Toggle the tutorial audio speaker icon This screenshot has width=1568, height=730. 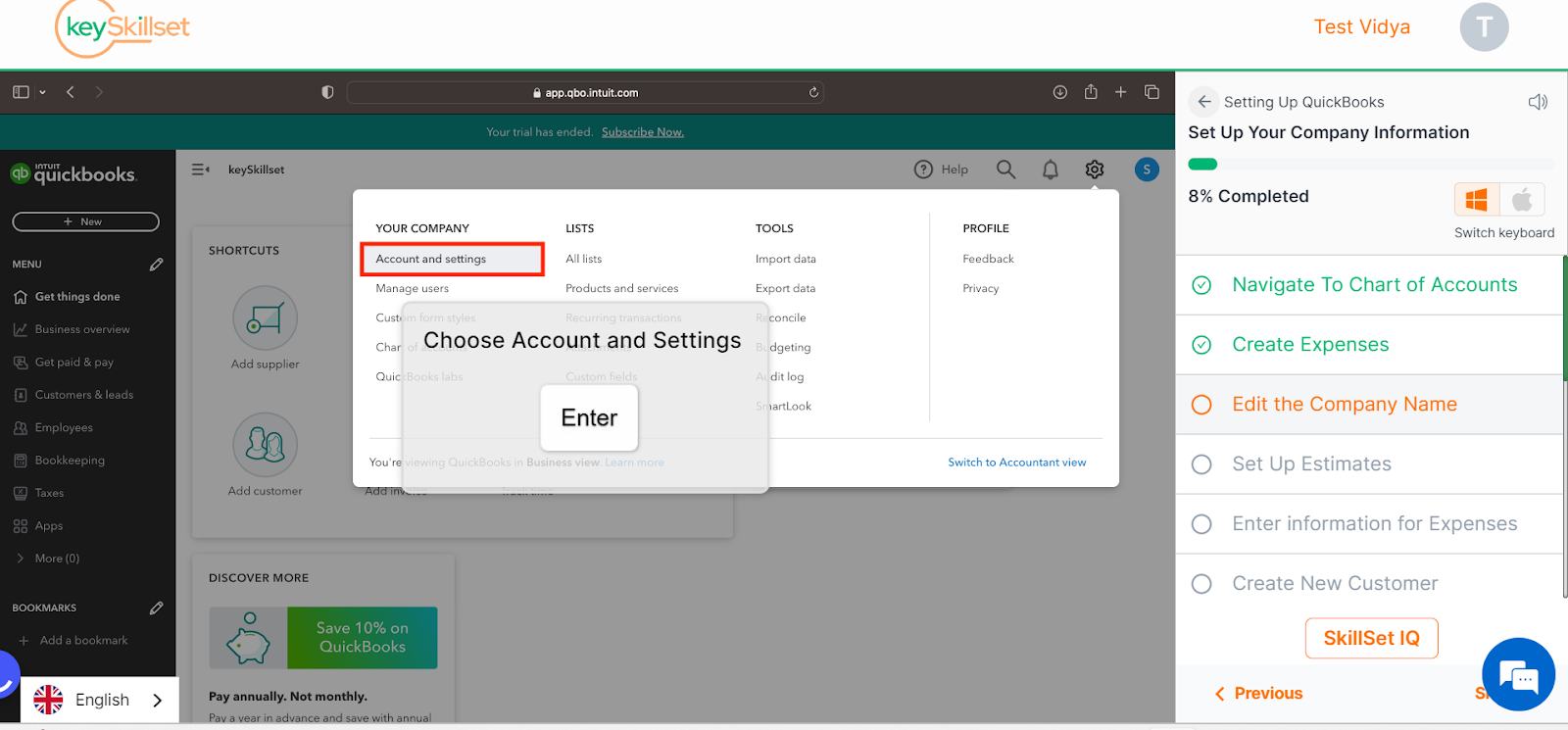tap(1538, 102)
